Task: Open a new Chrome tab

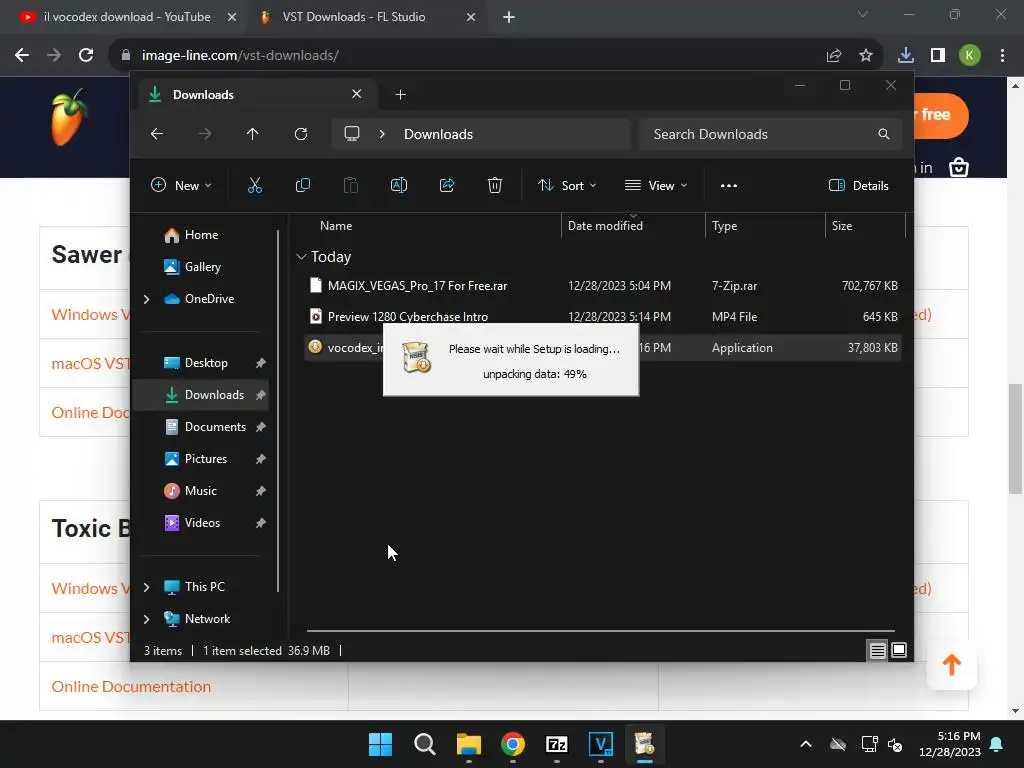Action: 509,17
